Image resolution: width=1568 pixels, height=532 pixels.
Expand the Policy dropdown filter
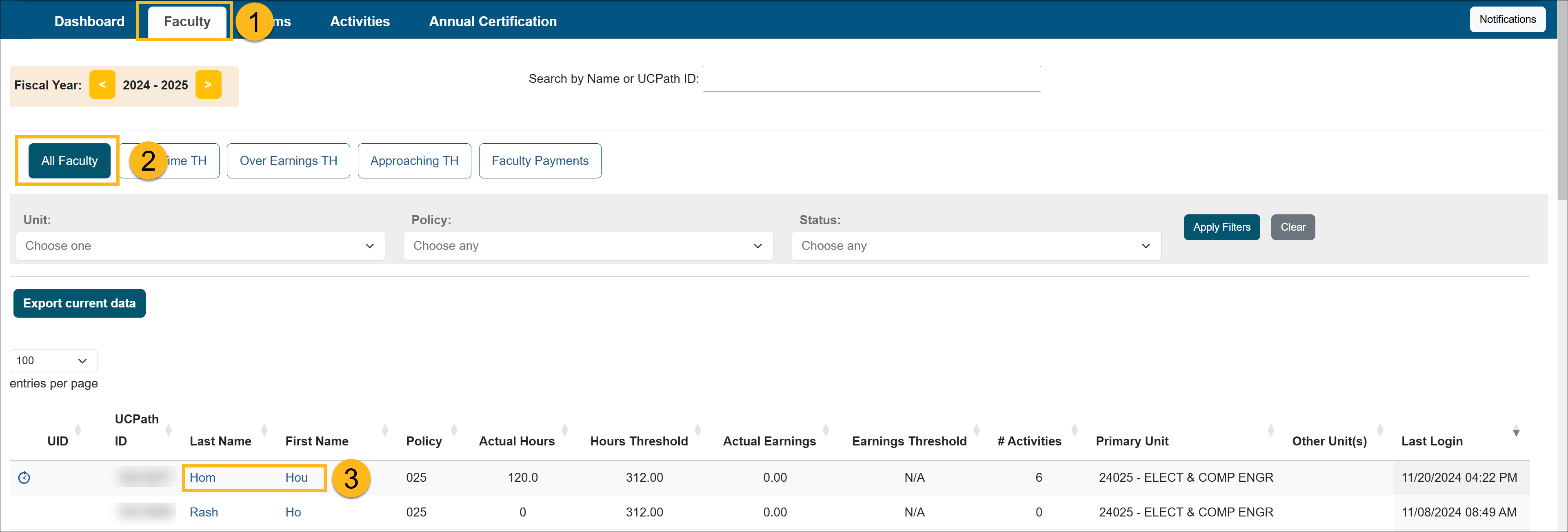[589, 245]
